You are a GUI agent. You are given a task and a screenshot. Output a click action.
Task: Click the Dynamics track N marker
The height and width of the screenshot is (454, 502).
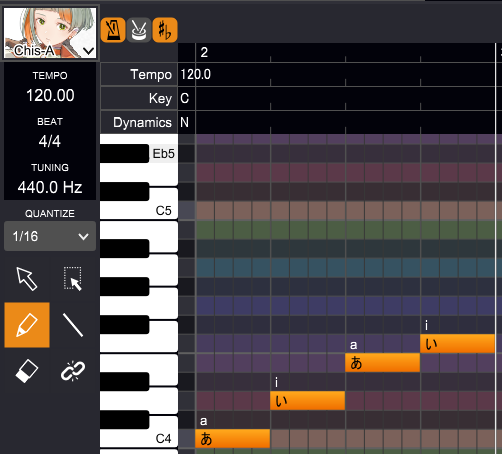(x=184, y=122)
